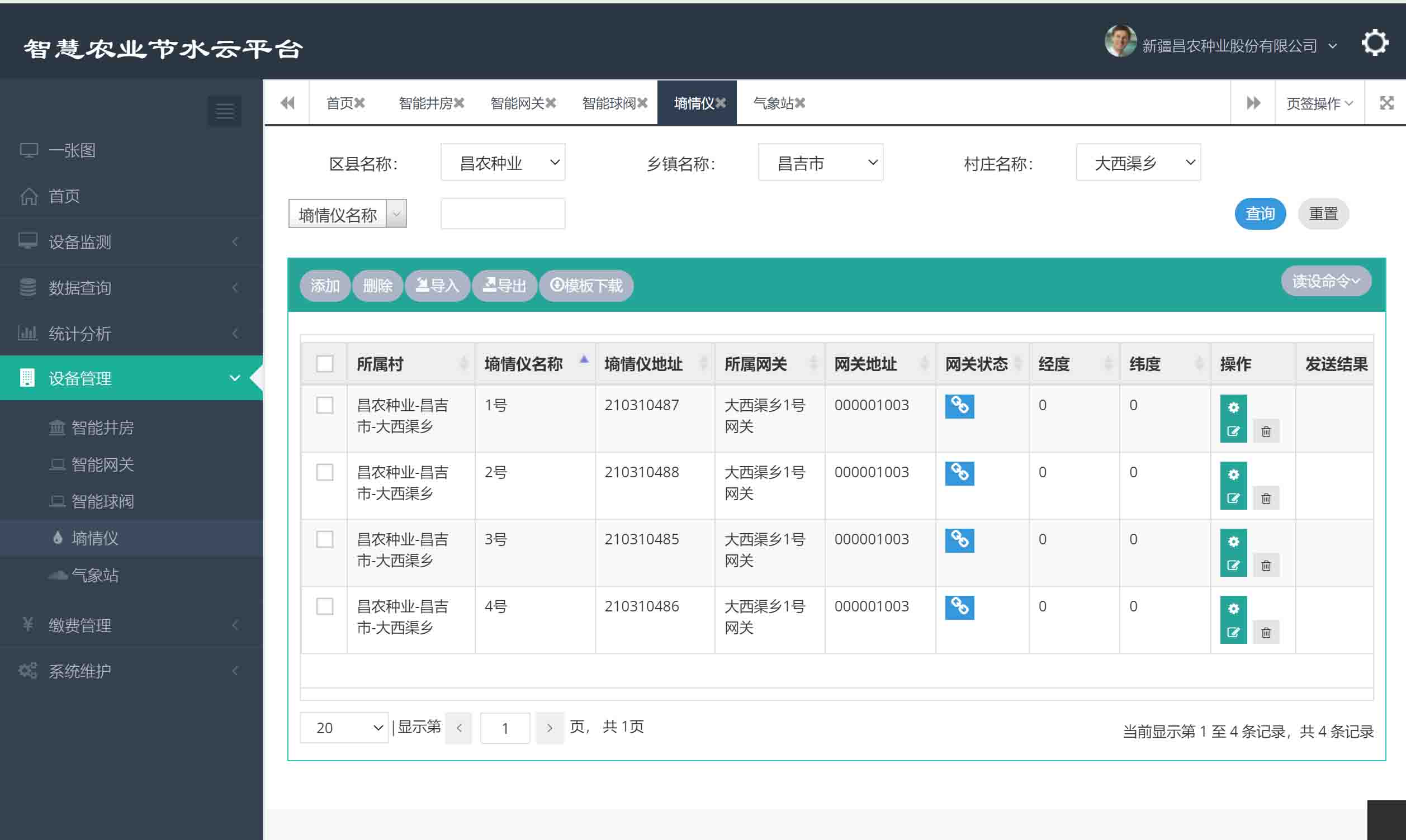Image resolution: width=1406 pixels, height=840 pixels.
Task: Click the search keyword input field
Action: click(x=503, y=214)
